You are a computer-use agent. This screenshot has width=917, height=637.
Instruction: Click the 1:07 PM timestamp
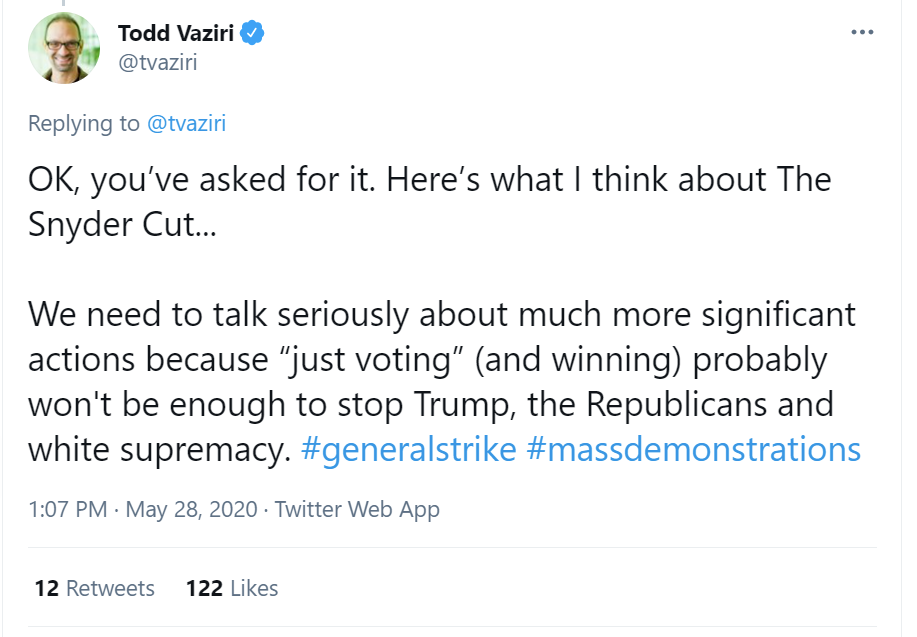pyautogui.click(x=66, y=509)
